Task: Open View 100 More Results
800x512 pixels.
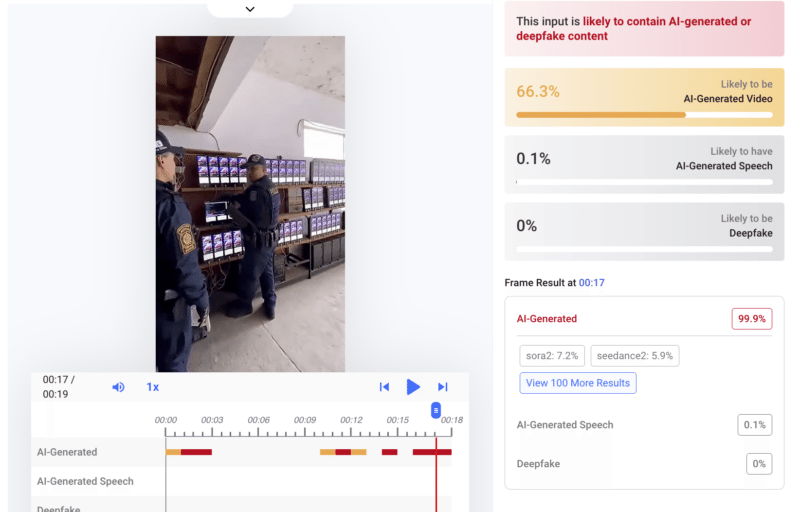Action: click(578, 383)
